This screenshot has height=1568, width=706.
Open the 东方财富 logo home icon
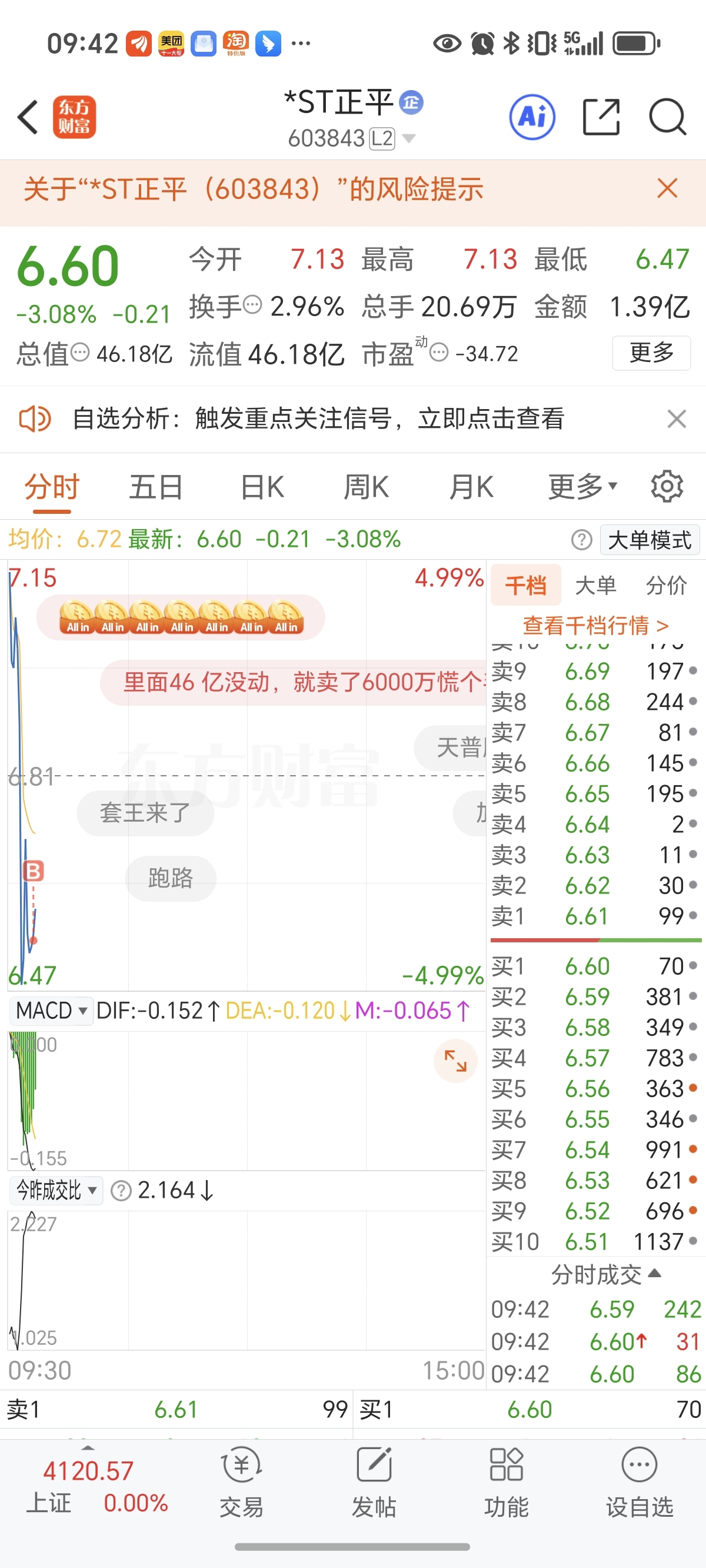[x=74, y=117]
